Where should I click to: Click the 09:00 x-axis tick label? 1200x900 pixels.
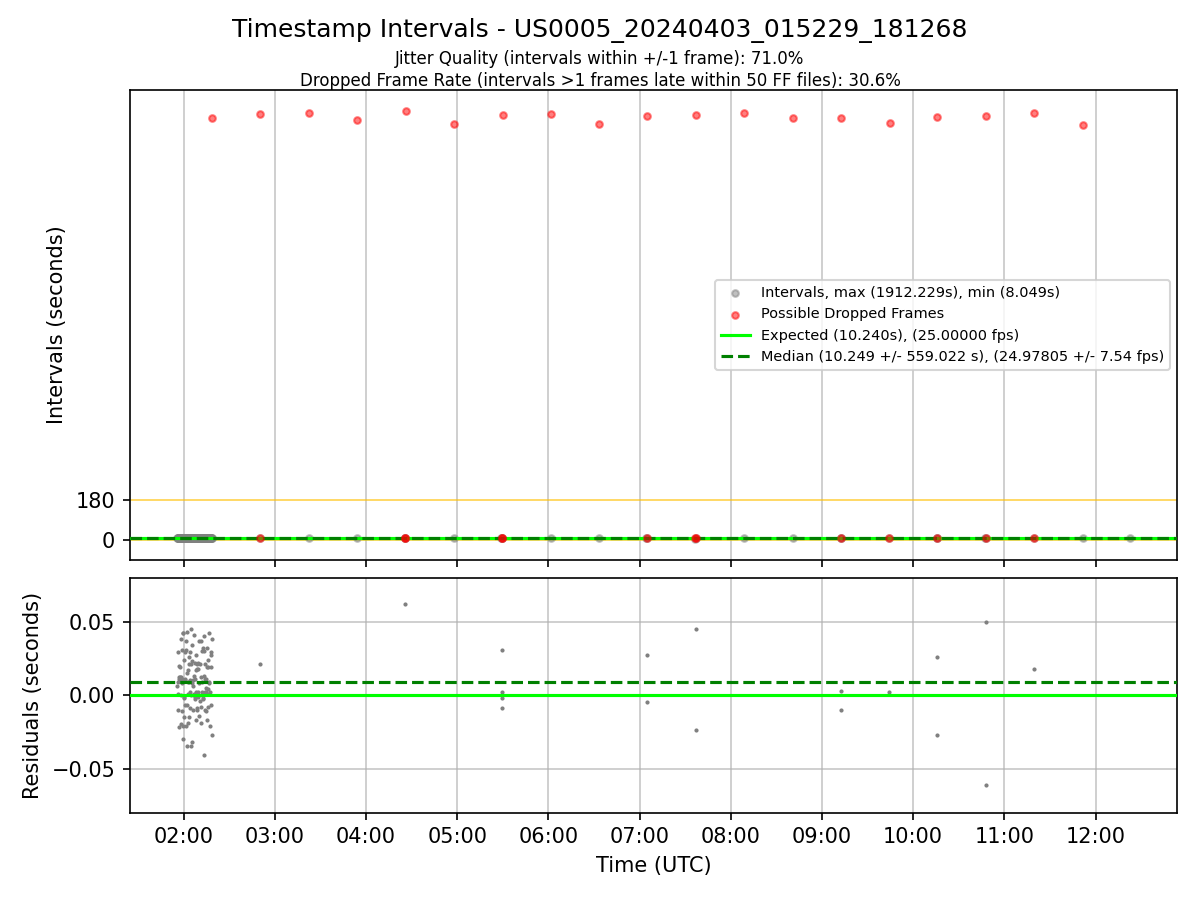click(822, 834)
